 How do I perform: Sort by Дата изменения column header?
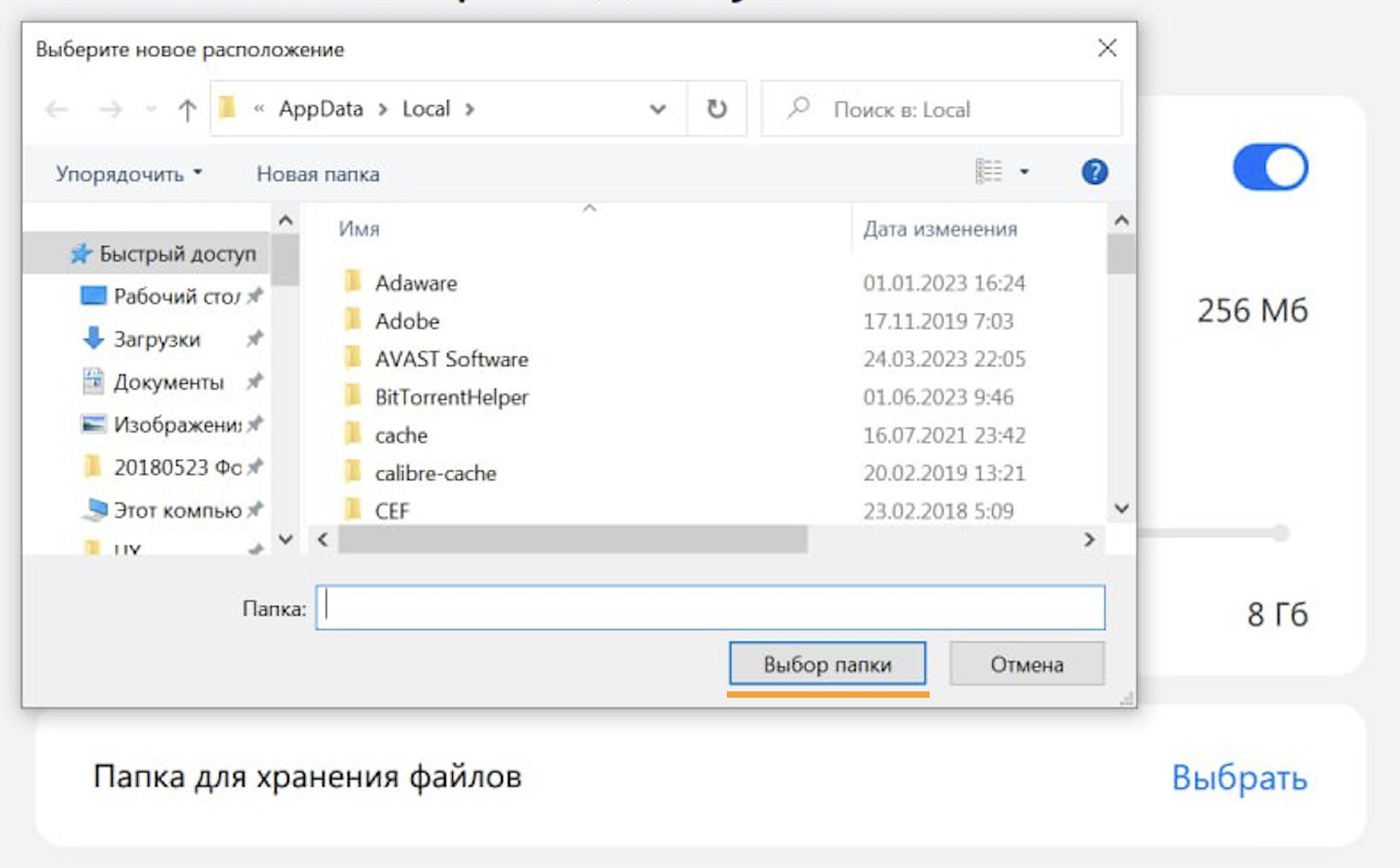pyautogui.click(x=940, y=229)
